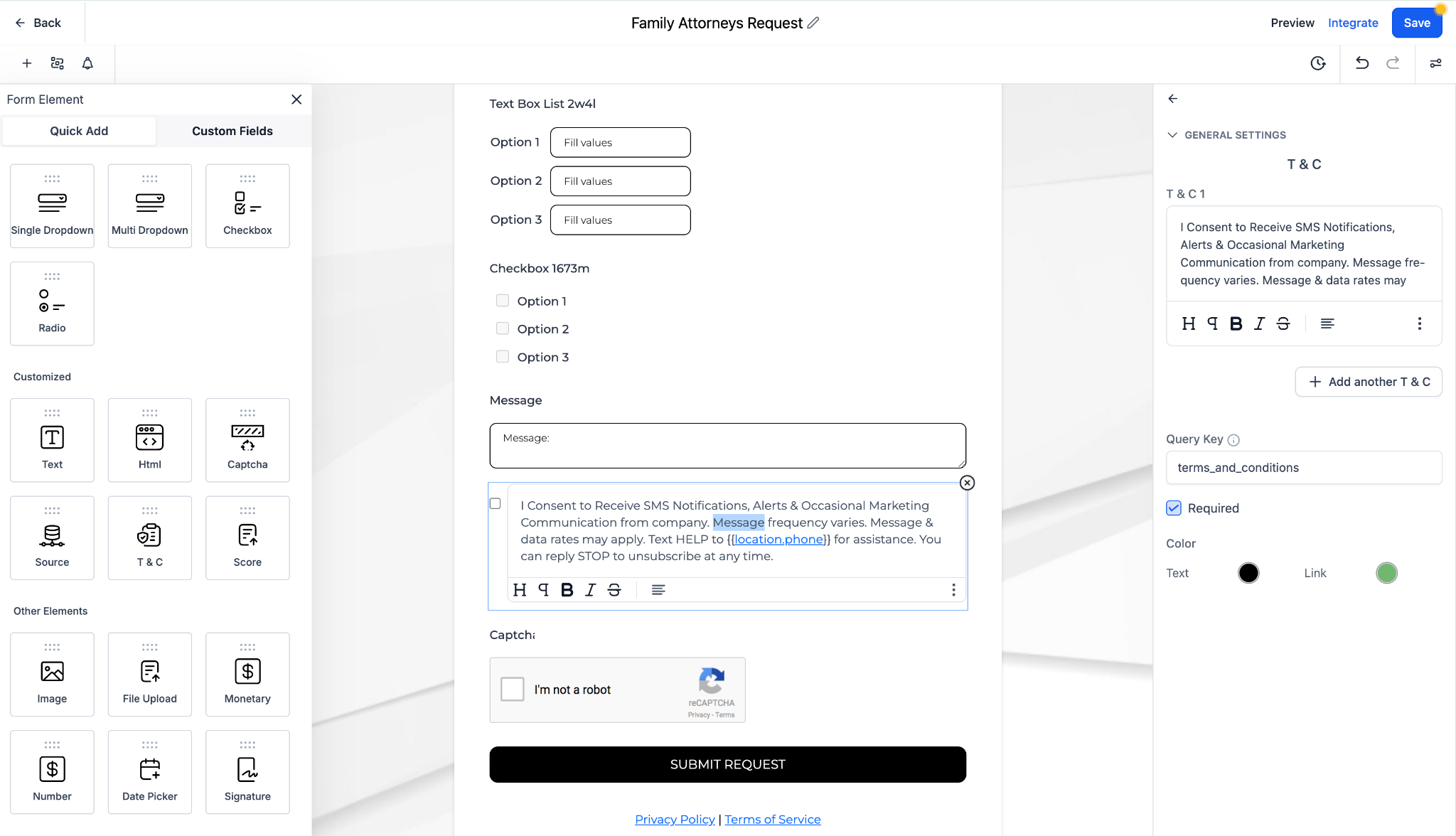Check Option 2 in Checkbox 1673m

click(x=503, y=329)
